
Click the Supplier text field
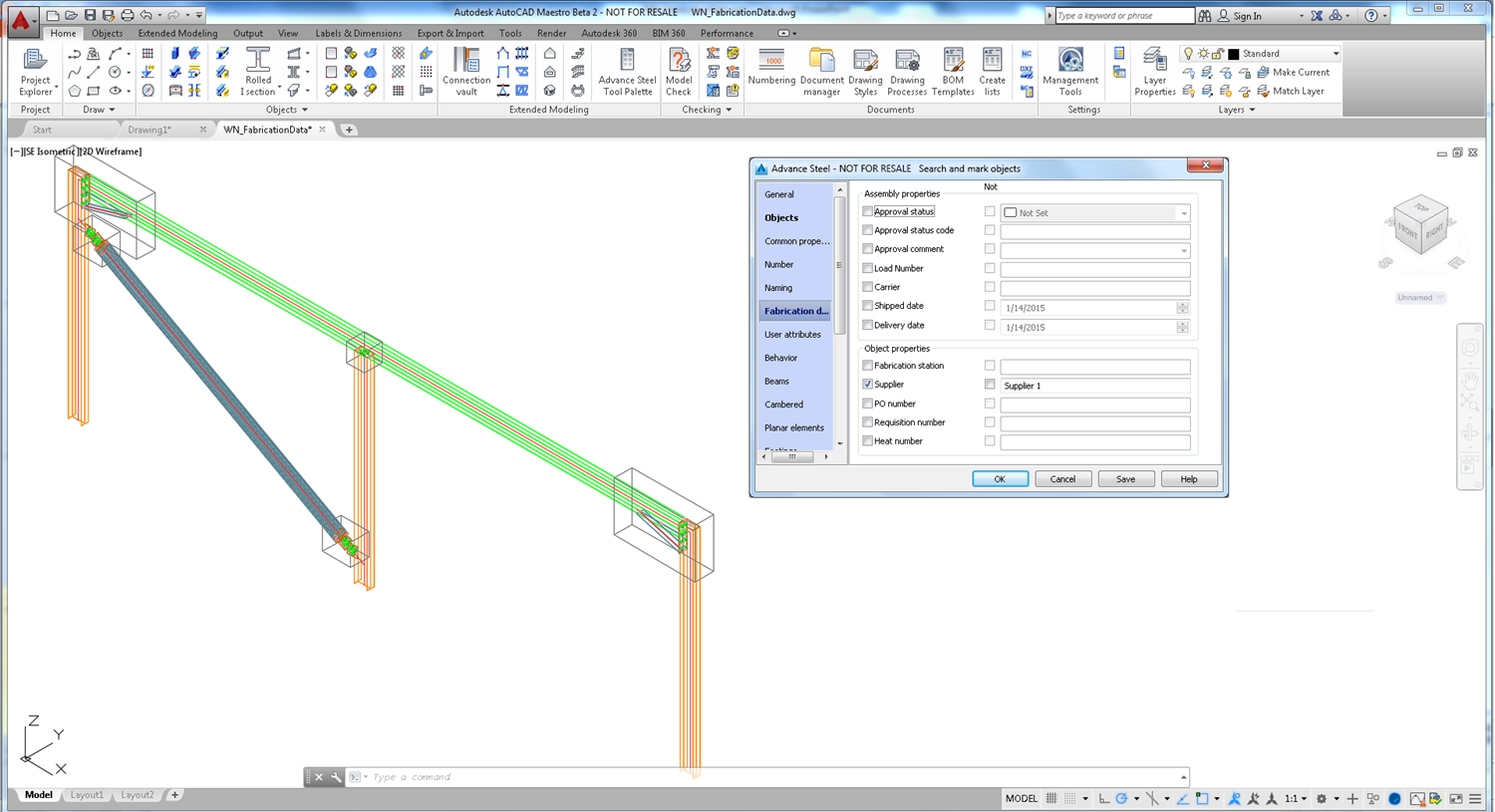click(1095, 386)
